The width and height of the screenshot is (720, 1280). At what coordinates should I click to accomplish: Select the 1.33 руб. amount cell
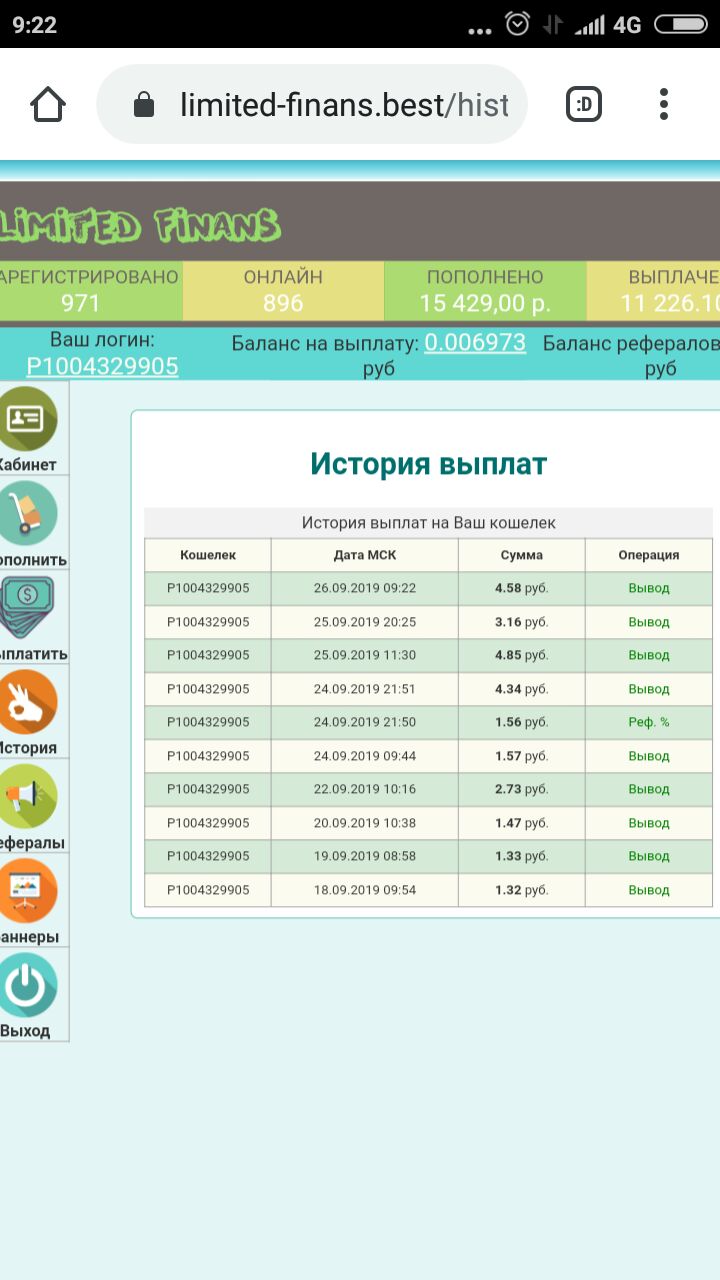[522, 856]
